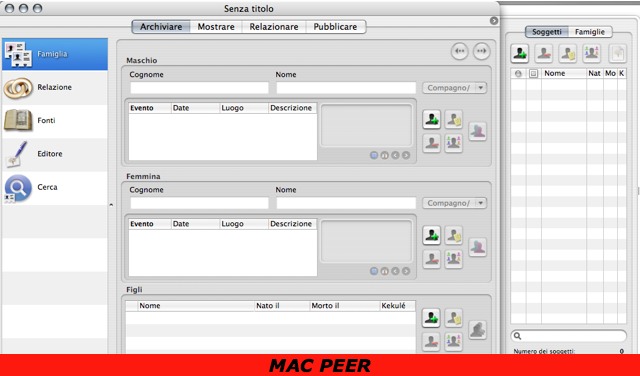The height and width of the screenshot is (376, 640).
Task: Switch to Mostrare tab
Action: tap(216, 27)
